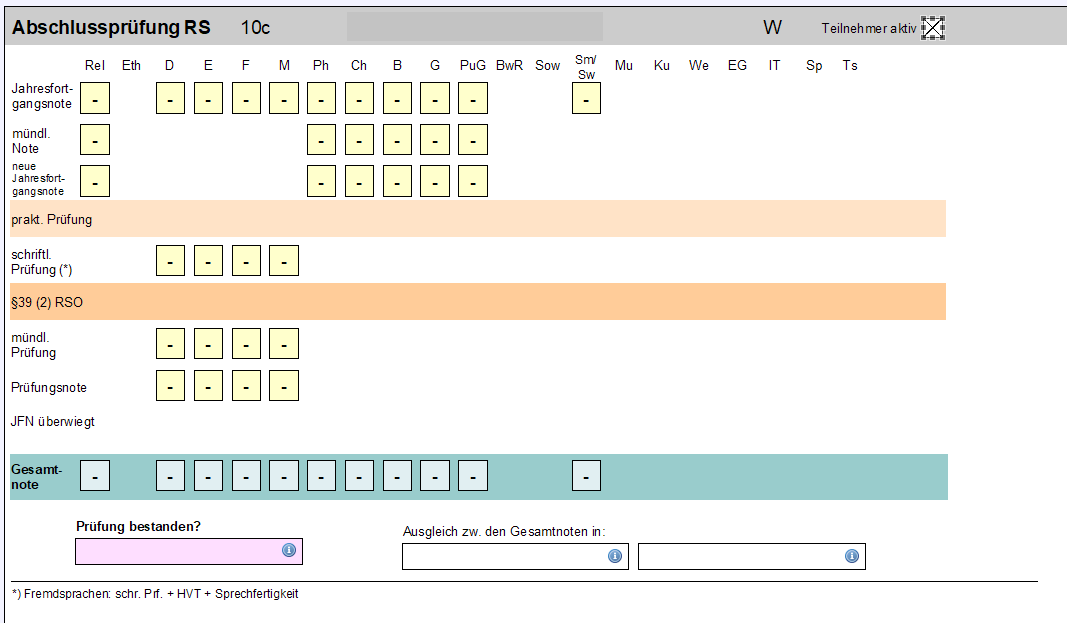This screenshot has width=1067, height=623.
Task: Toggle the Teilnehmer aktiv checkbox
Action: tap(933, 28)
